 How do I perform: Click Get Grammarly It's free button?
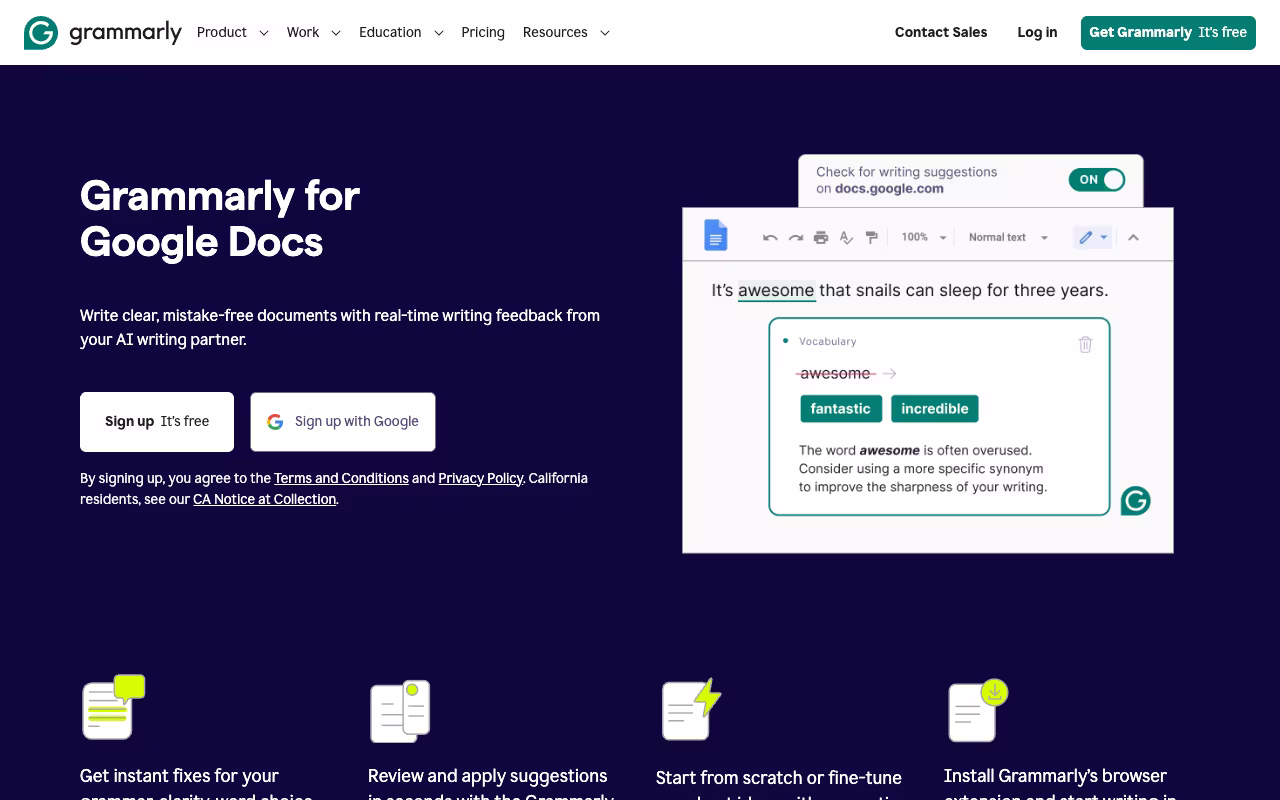pyautogui.click(x=1168, y=32)
